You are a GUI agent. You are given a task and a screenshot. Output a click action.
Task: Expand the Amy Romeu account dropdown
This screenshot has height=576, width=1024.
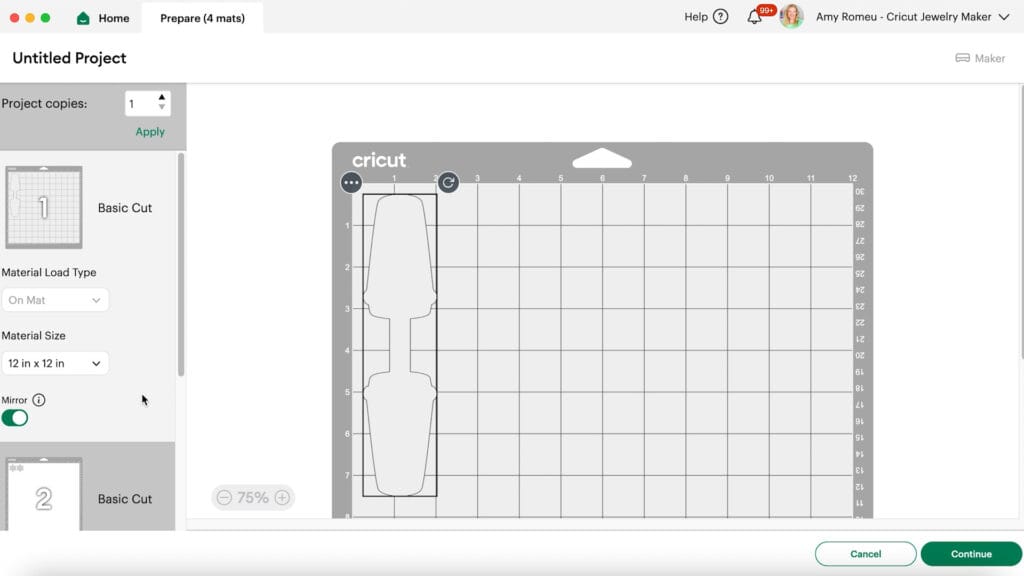tap(1004, 17)
